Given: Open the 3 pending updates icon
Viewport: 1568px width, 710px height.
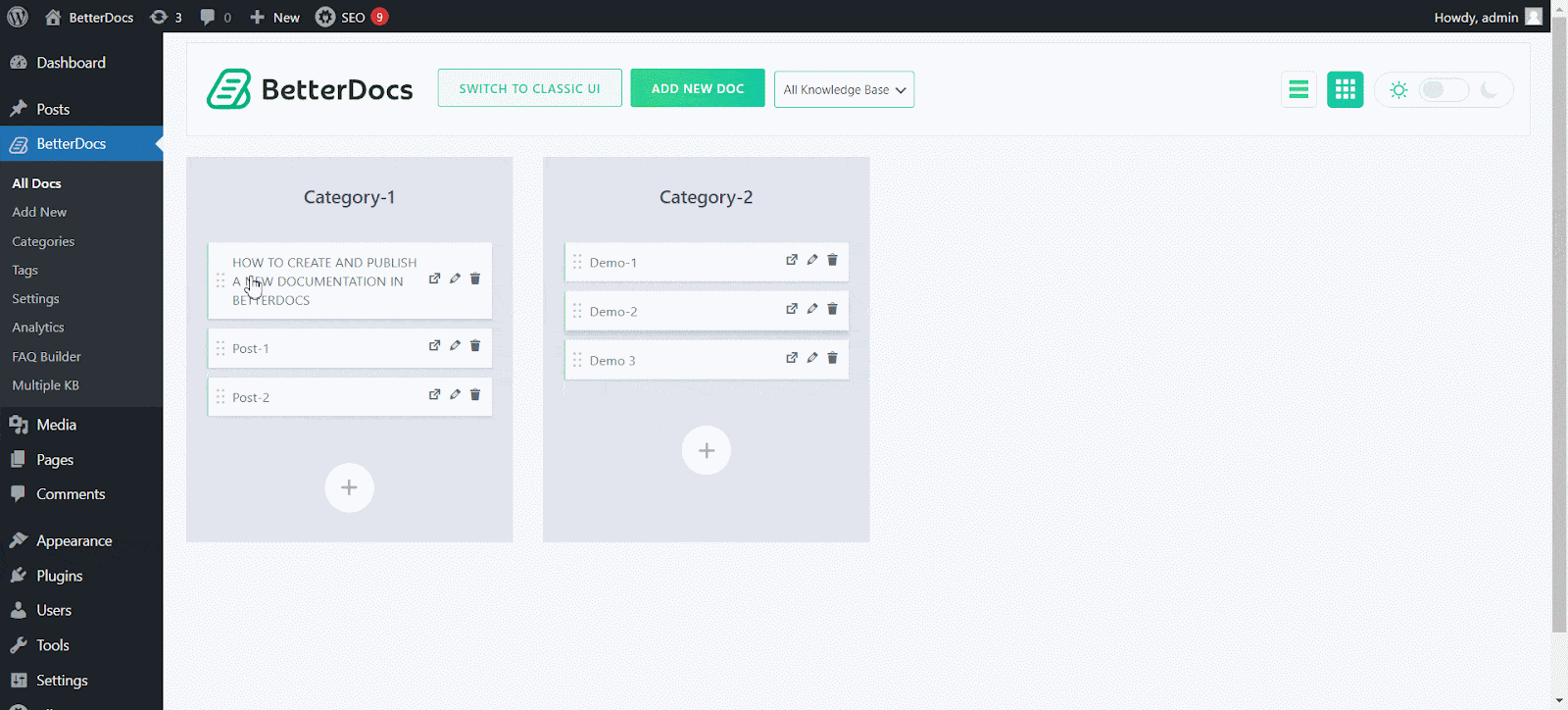Looking at the screenshot, I should point(166,17).
